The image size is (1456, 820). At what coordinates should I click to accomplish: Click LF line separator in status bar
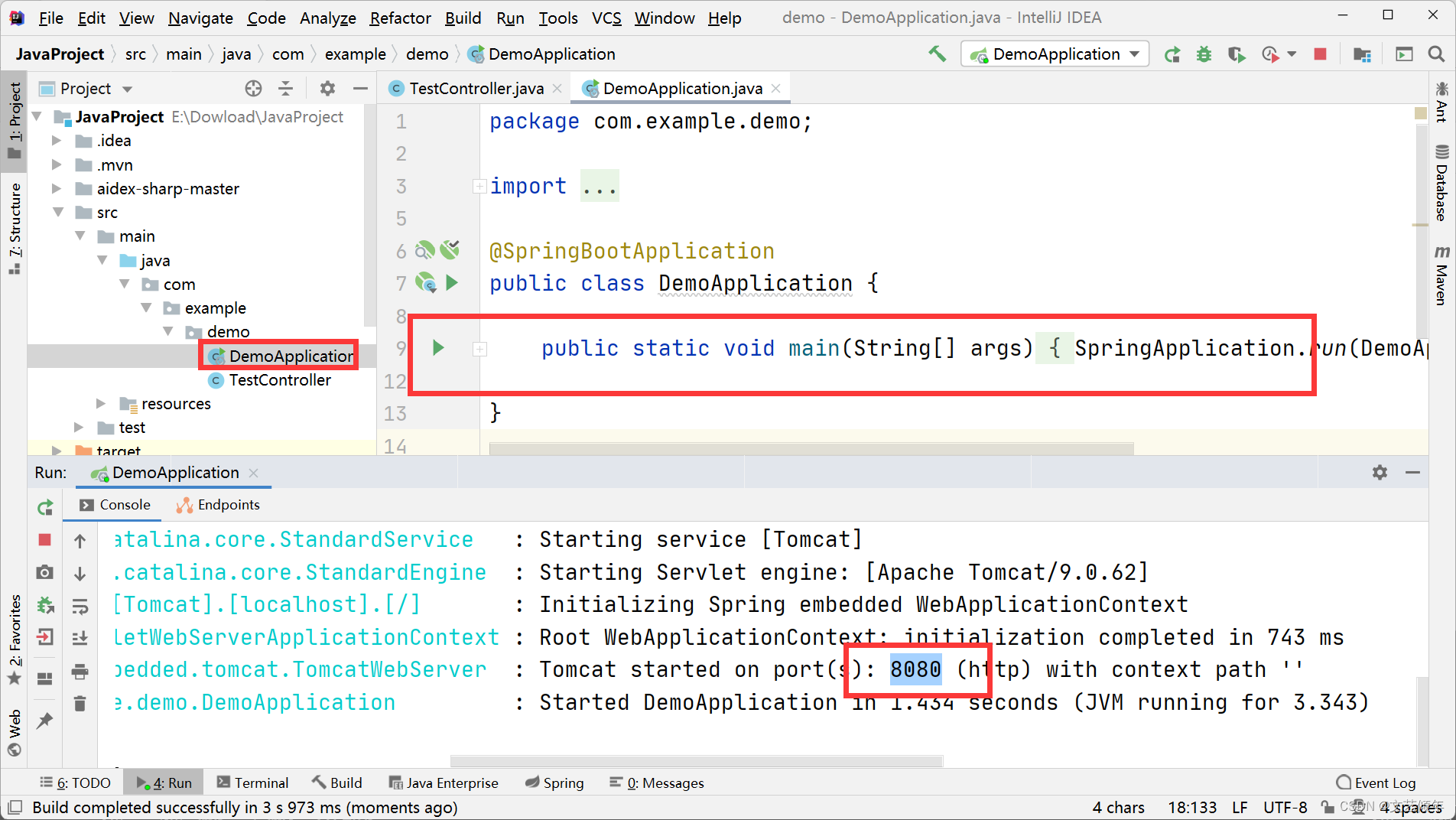tap(1240, 807)
